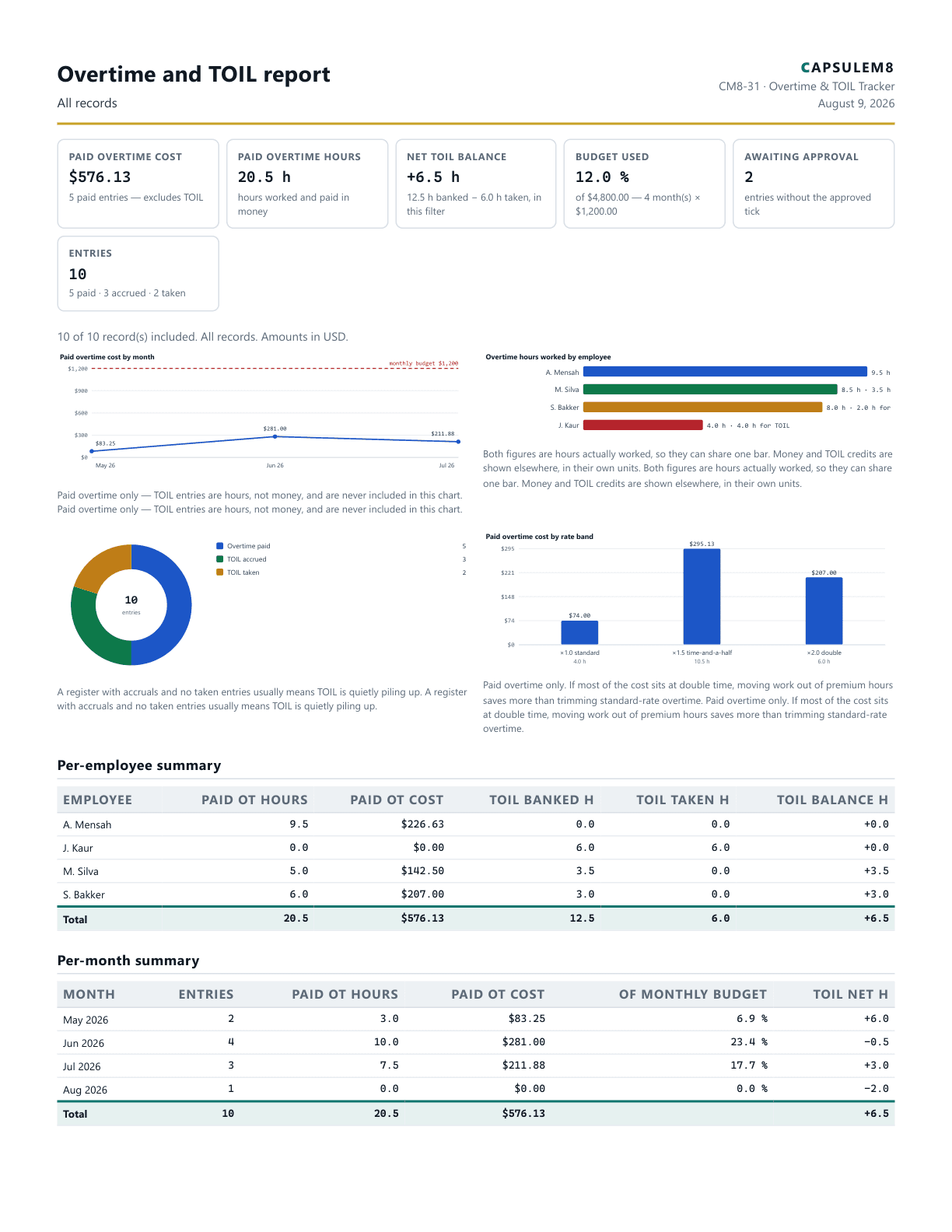This screenshot has height=1232, width=952.
Task: Click the ×1.5 time-and-a-half bar ($295.13)
Action: [x=702, y=597]
